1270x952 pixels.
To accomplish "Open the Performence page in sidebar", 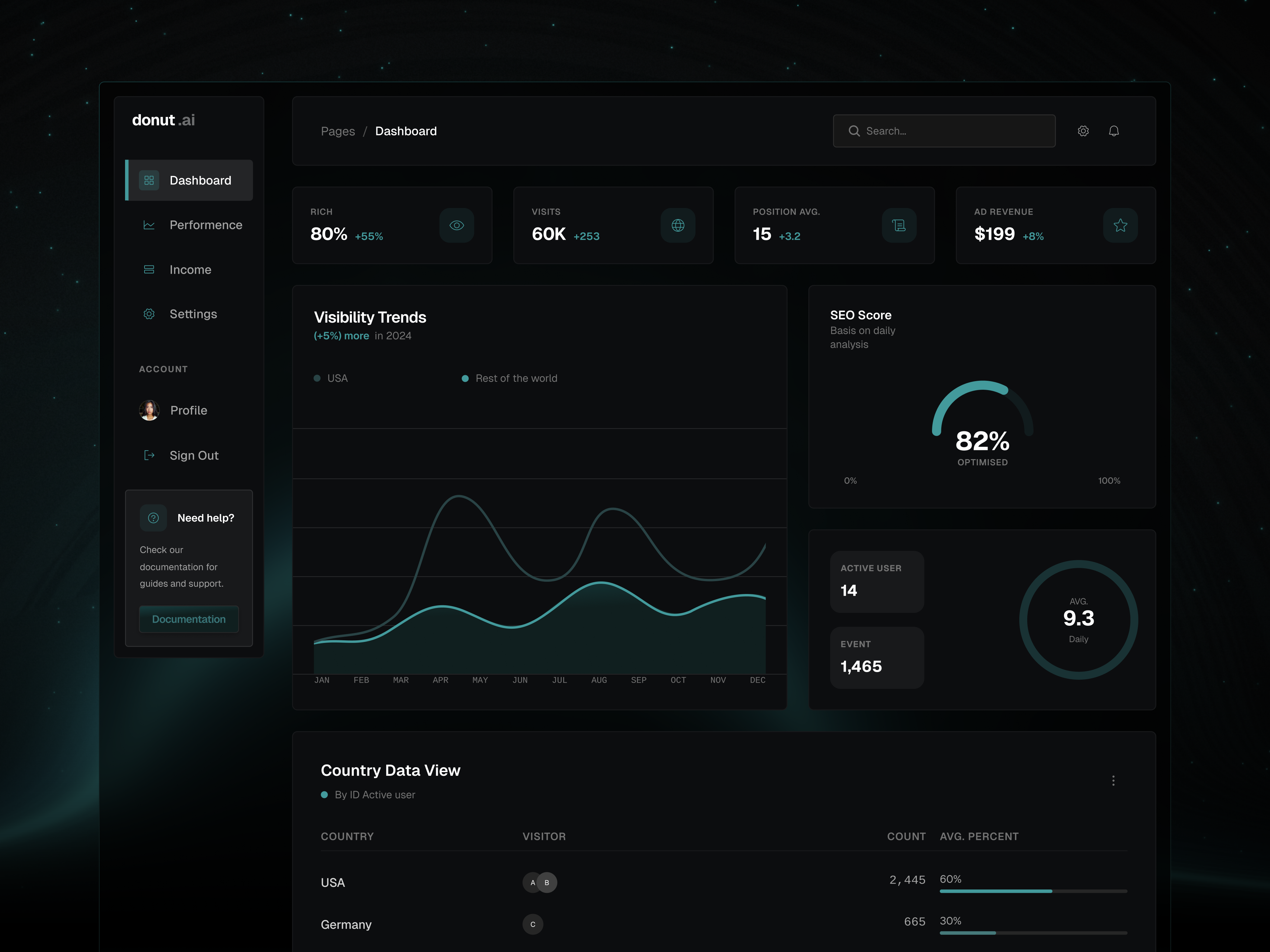I will coord(189,225).
